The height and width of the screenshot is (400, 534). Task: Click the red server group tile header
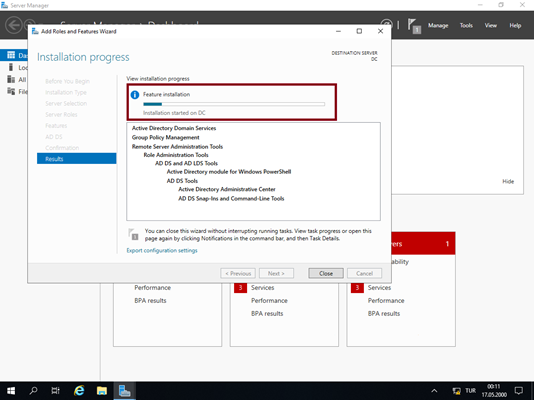tap(423, 243)
